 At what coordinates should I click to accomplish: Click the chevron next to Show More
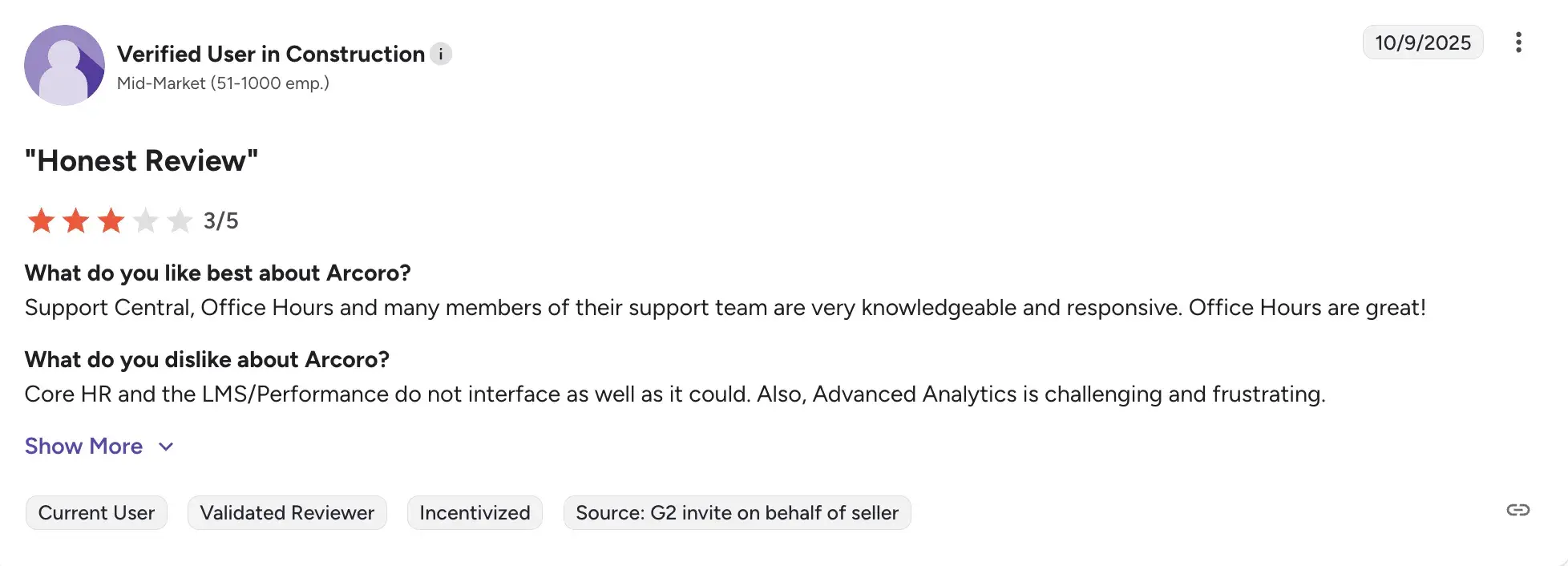[x=165, y=447]
